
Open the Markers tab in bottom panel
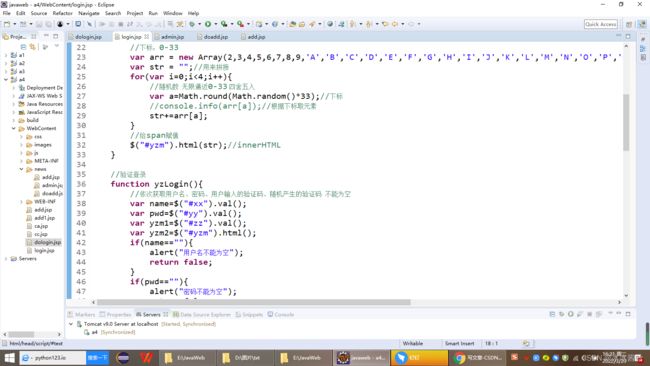click(x=81, y=315)
